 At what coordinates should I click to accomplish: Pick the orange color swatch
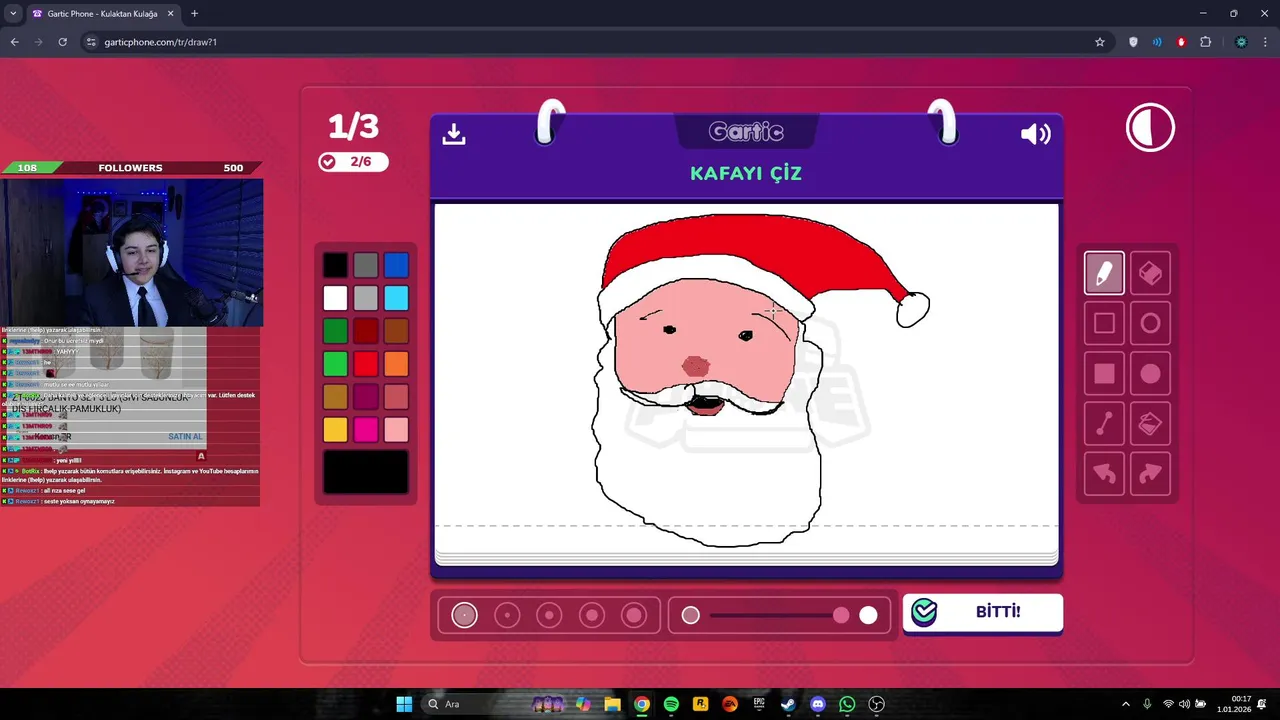396,364
